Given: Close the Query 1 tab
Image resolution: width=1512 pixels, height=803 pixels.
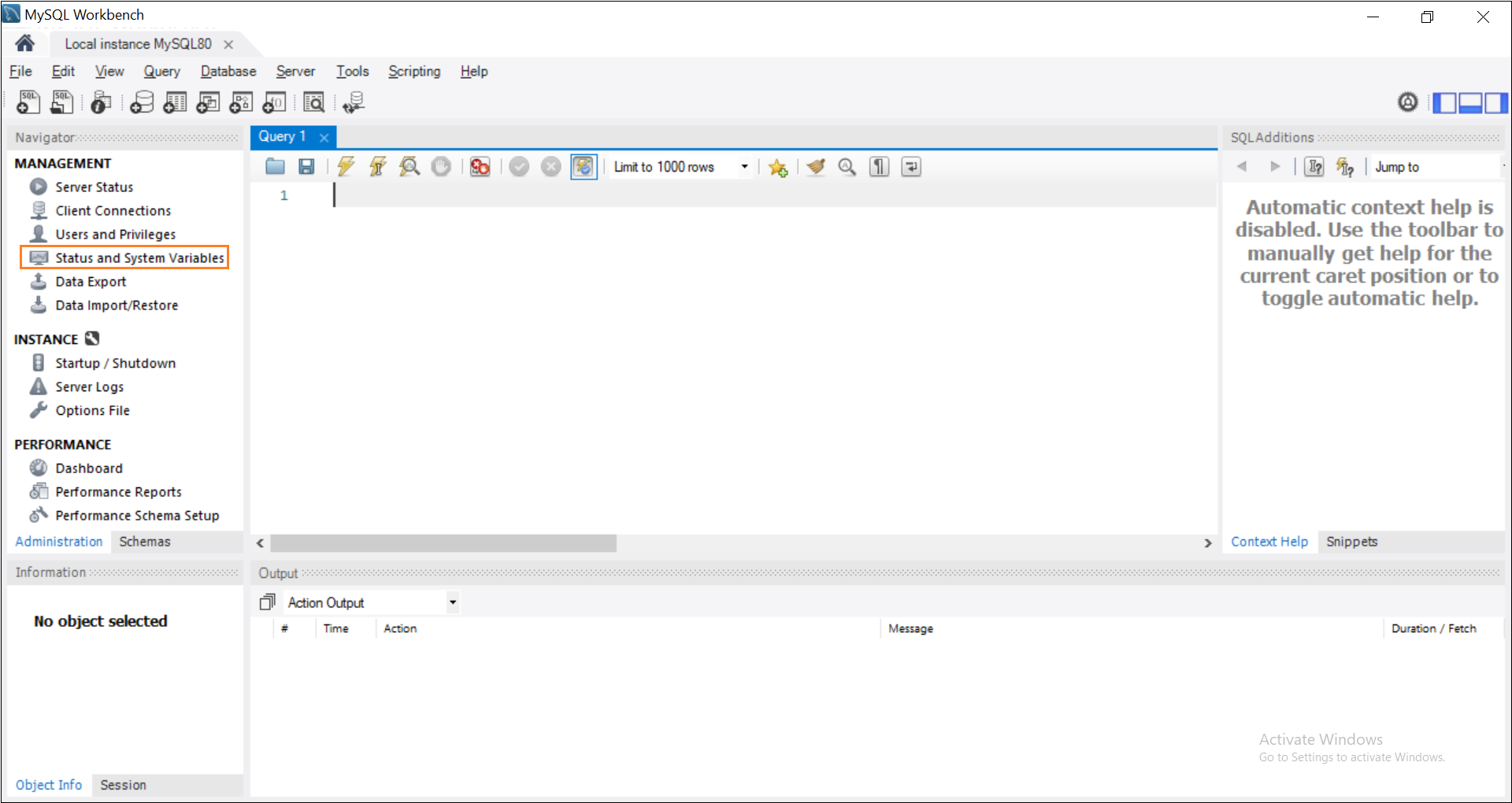Looking at the screenshot, I should (324, 137).
